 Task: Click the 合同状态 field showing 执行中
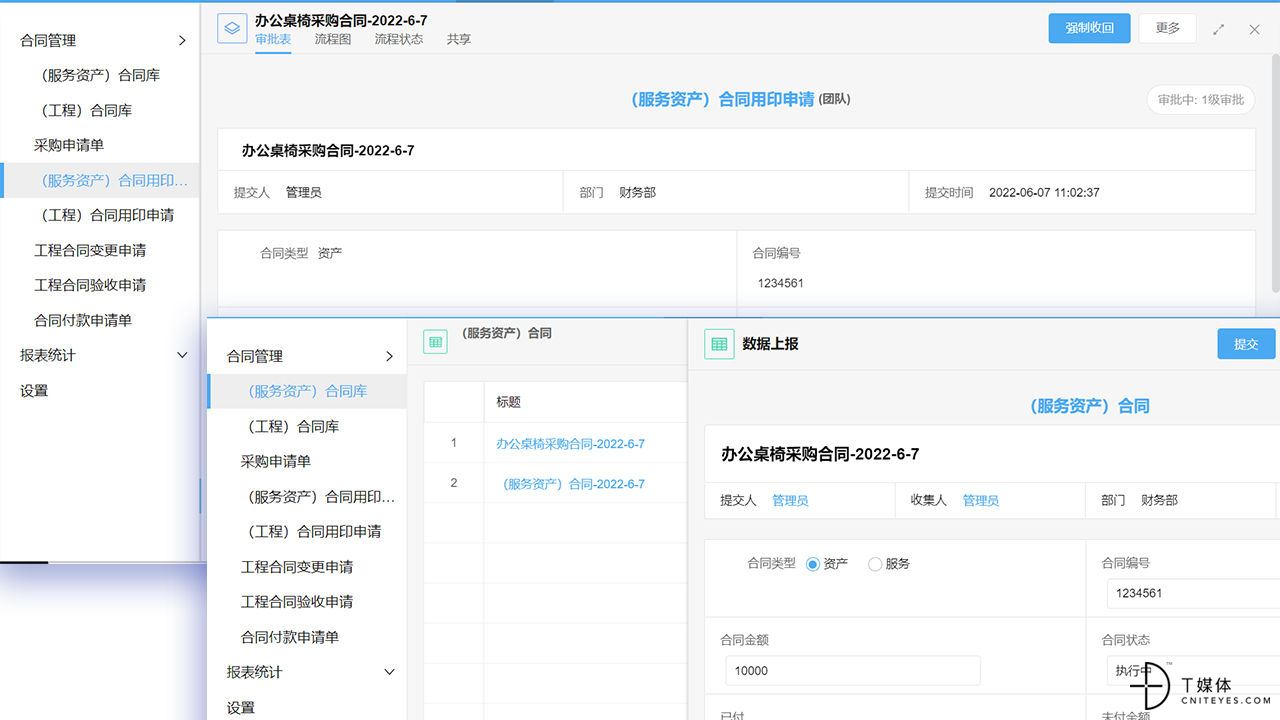coord(1193,671)
